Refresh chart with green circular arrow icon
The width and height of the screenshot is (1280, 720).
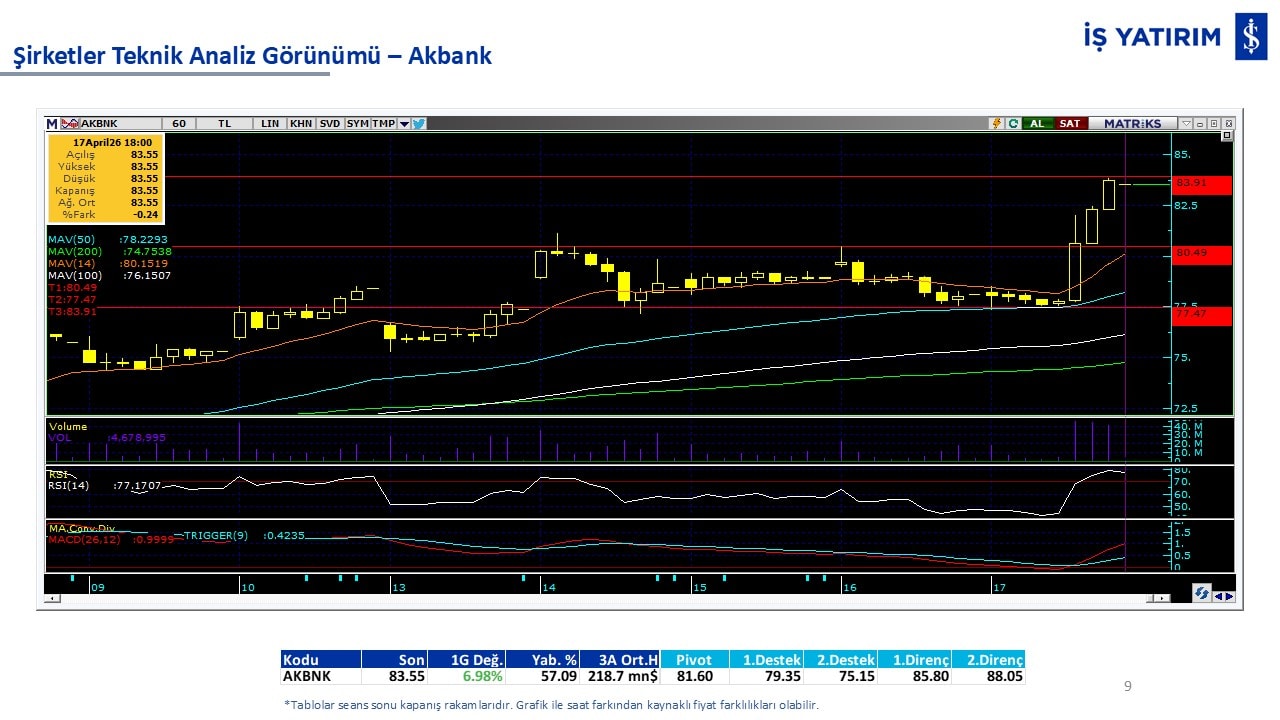pyautogui.click(x=1013, y=124)
